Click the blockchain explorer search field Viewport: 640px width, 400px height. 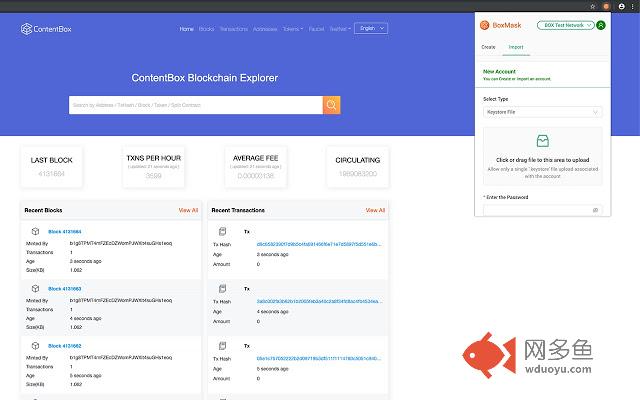[196, 105]
